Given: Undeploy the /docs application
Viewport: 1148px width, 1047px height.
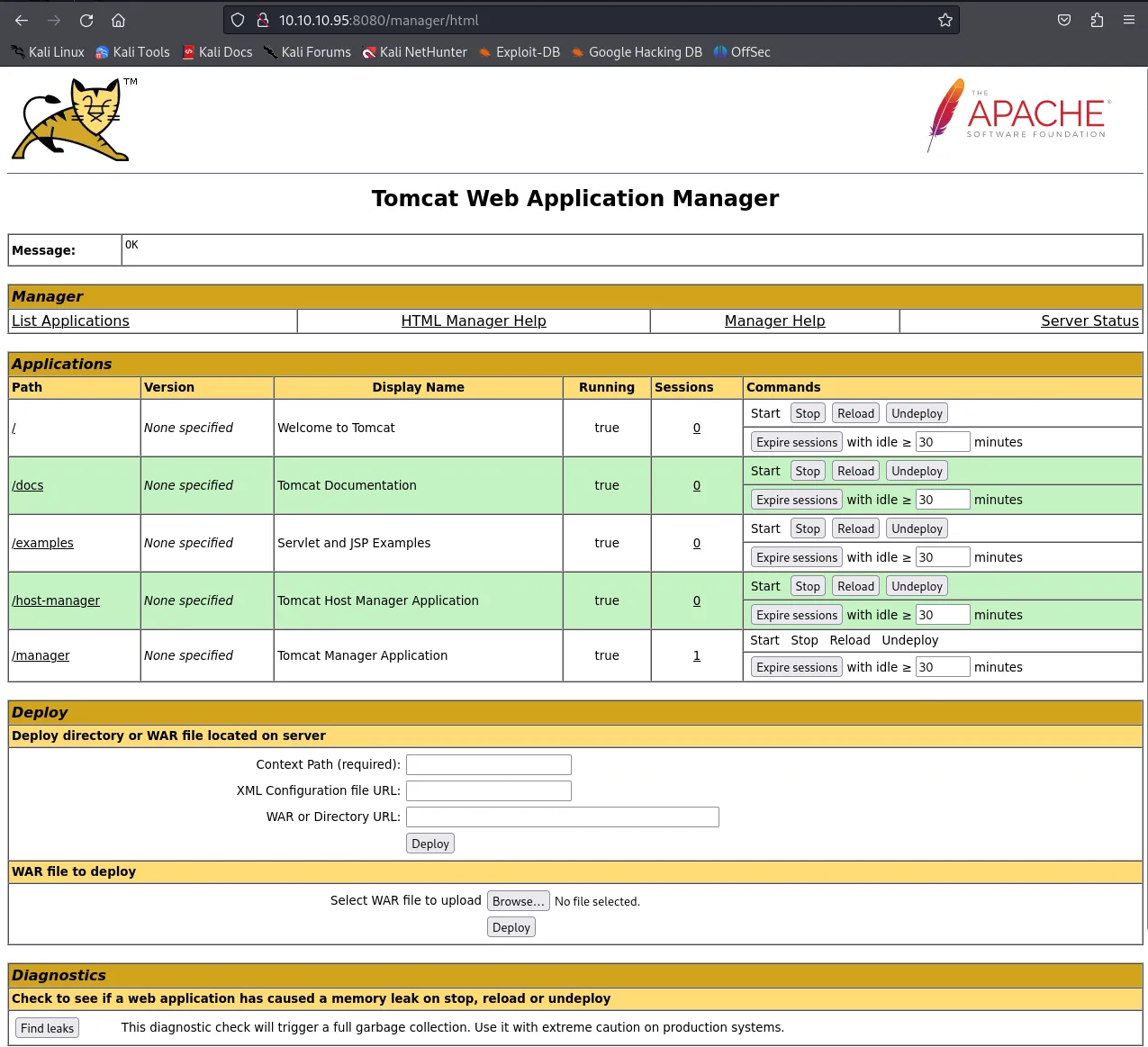Looking at the screenshot, I should 917,471.
